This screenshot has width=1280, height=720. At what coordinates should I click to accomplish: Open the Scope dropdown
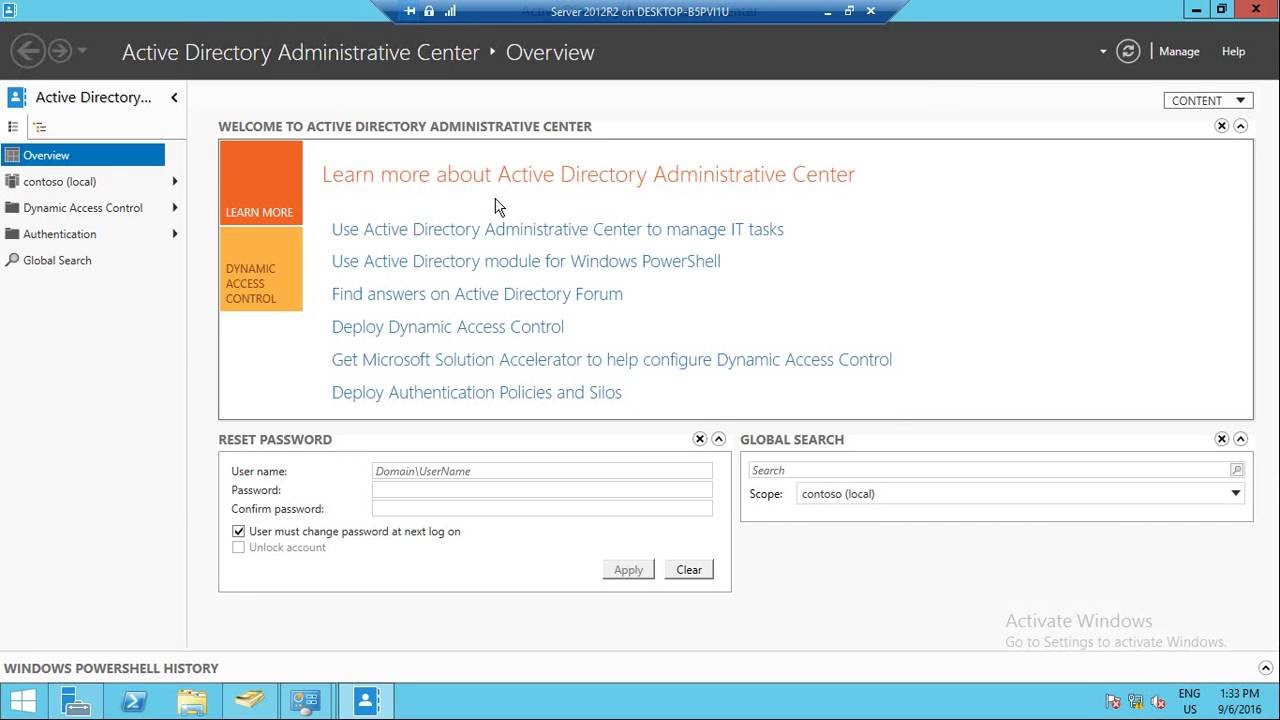tap(1020, 494)
